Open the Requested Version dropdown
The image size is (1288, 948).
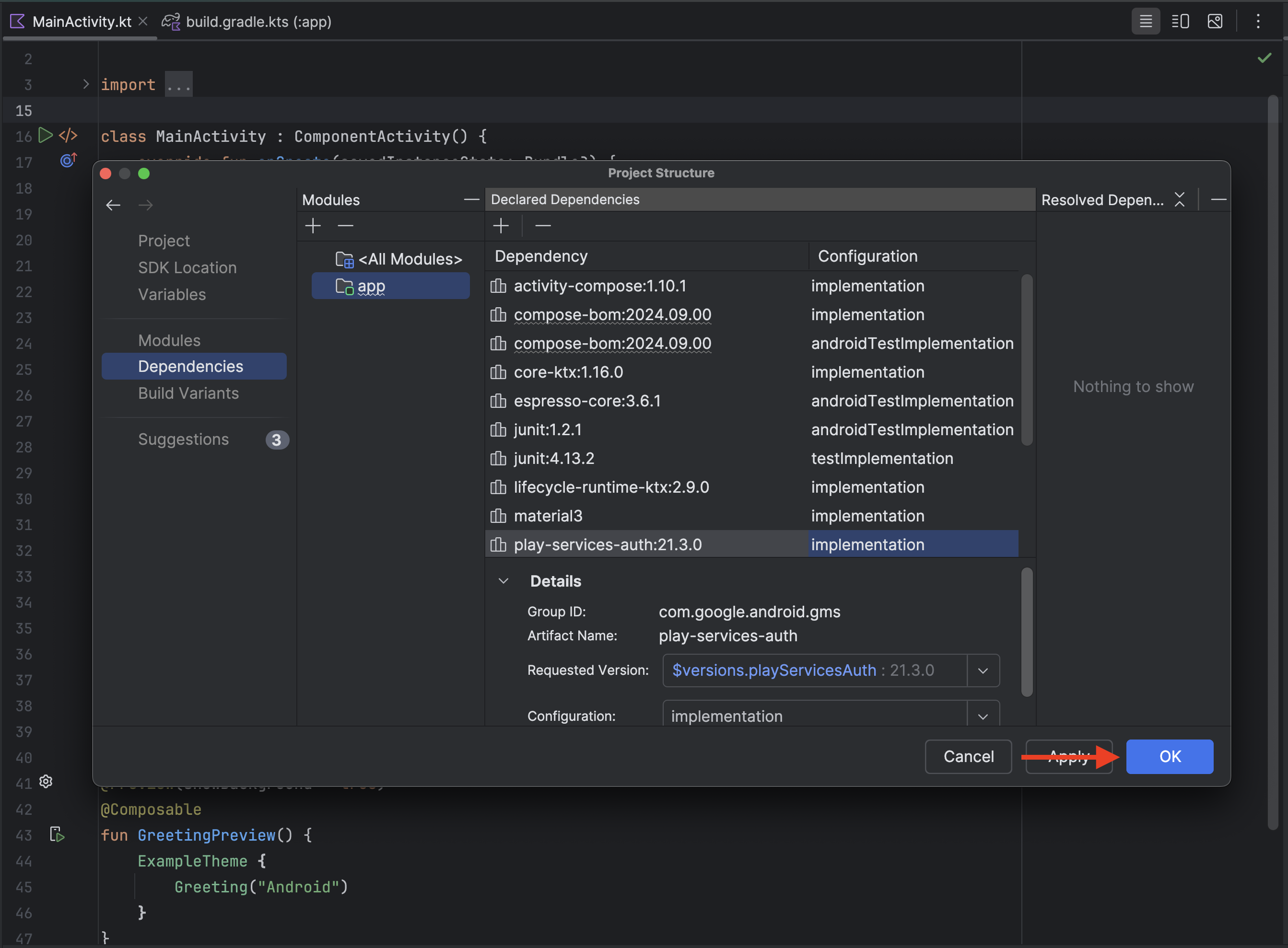982,670
